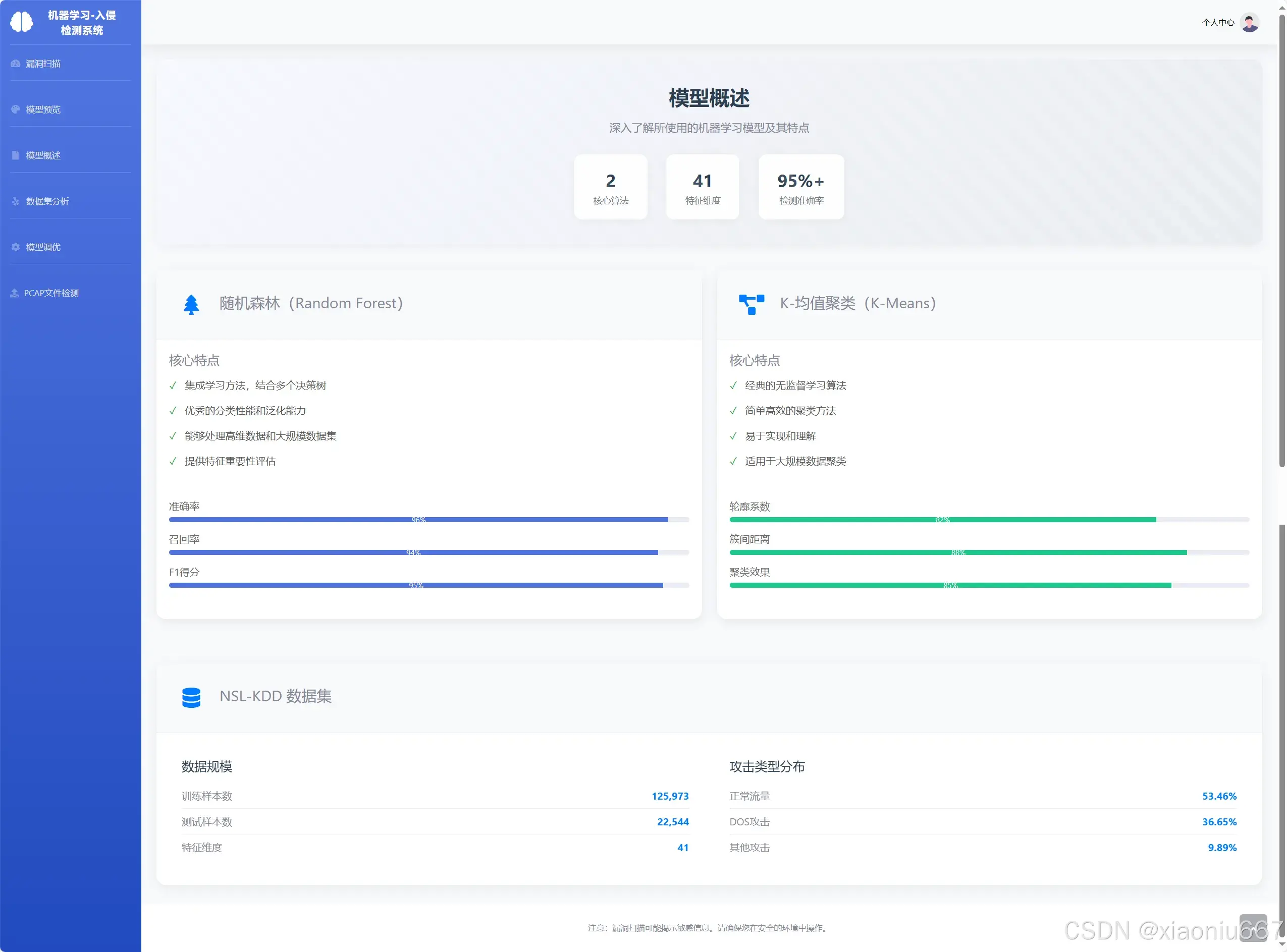Open the user avatar in top right

coord(1250,23)
